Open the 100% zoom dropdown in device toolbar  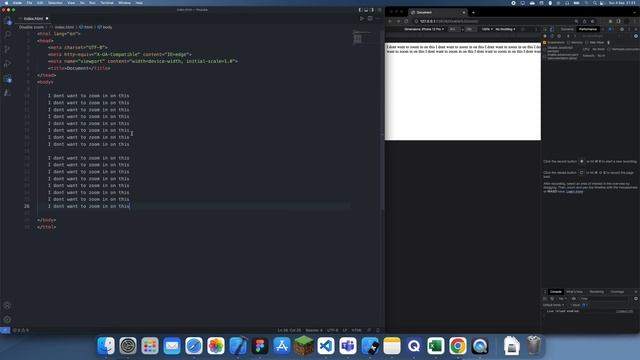(487, 29)
